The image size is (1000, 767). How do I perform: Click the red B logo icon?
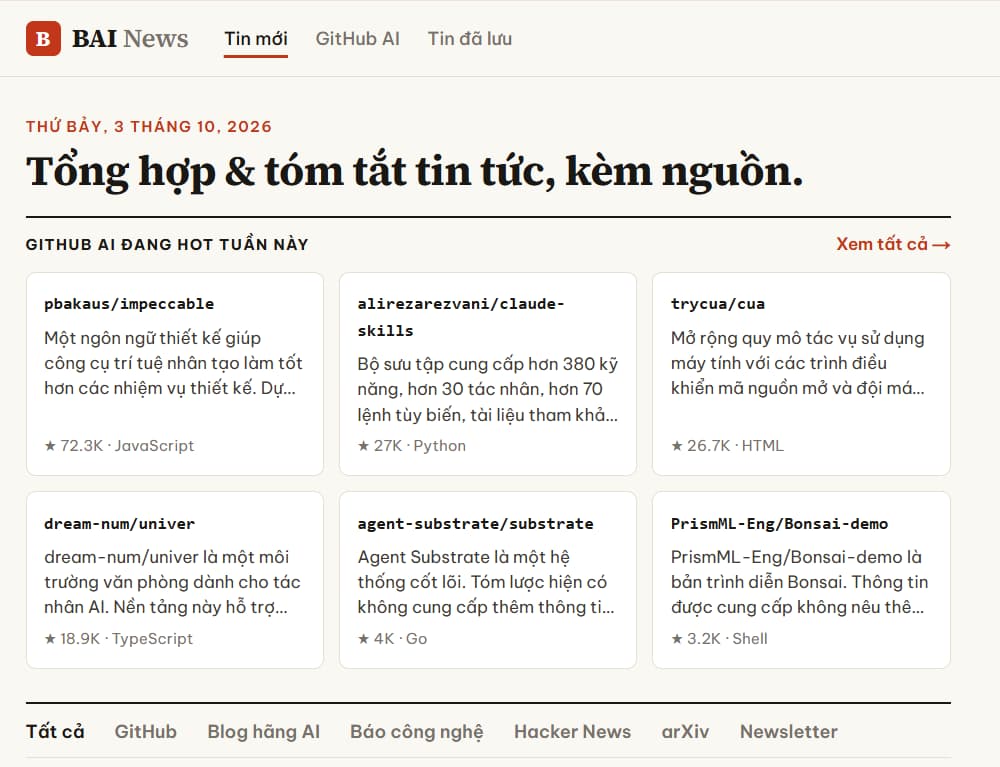[43, 38]
